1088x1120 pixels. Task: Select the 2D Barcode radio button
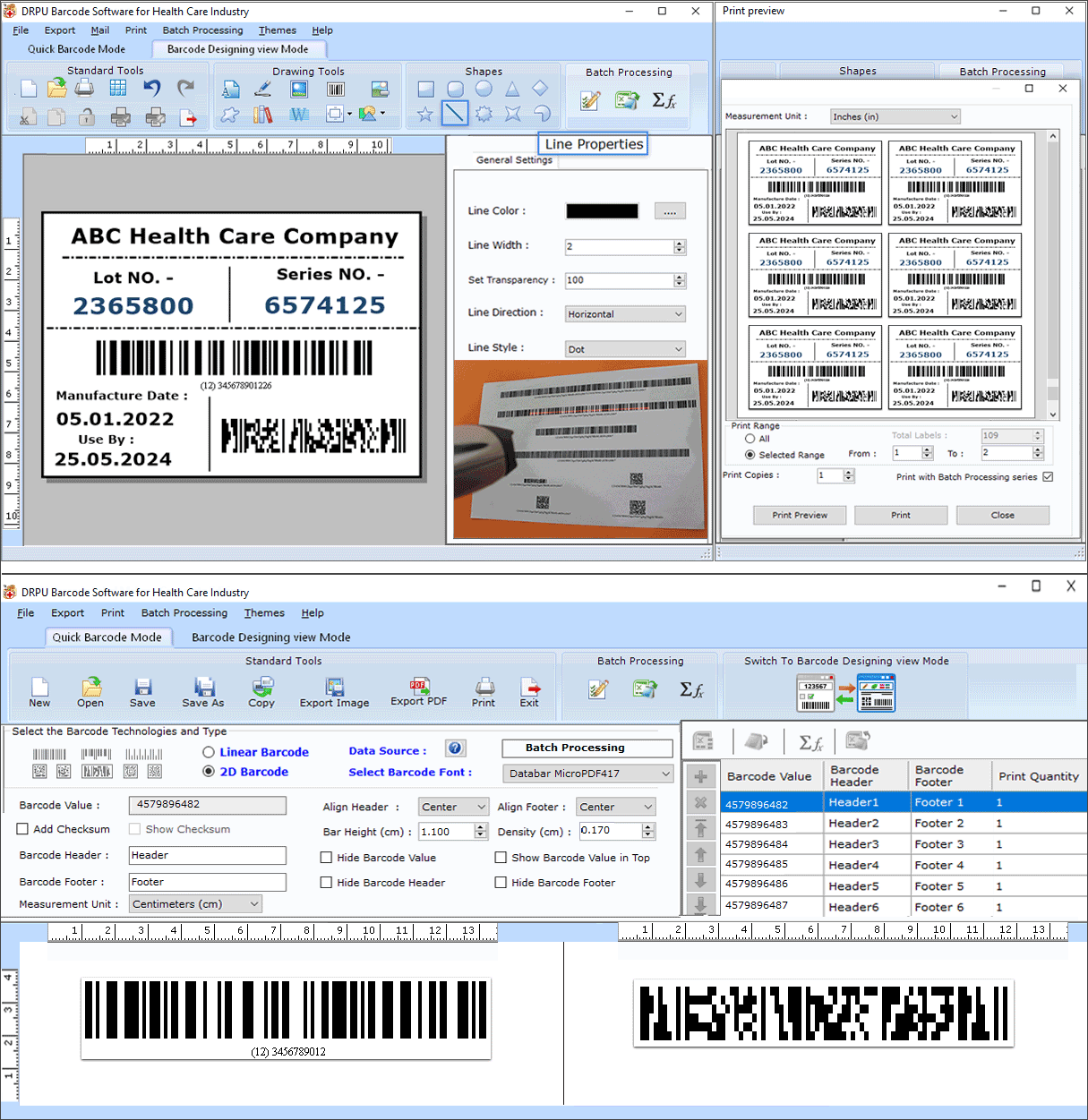pyautogui.click(x=209, y=771)
